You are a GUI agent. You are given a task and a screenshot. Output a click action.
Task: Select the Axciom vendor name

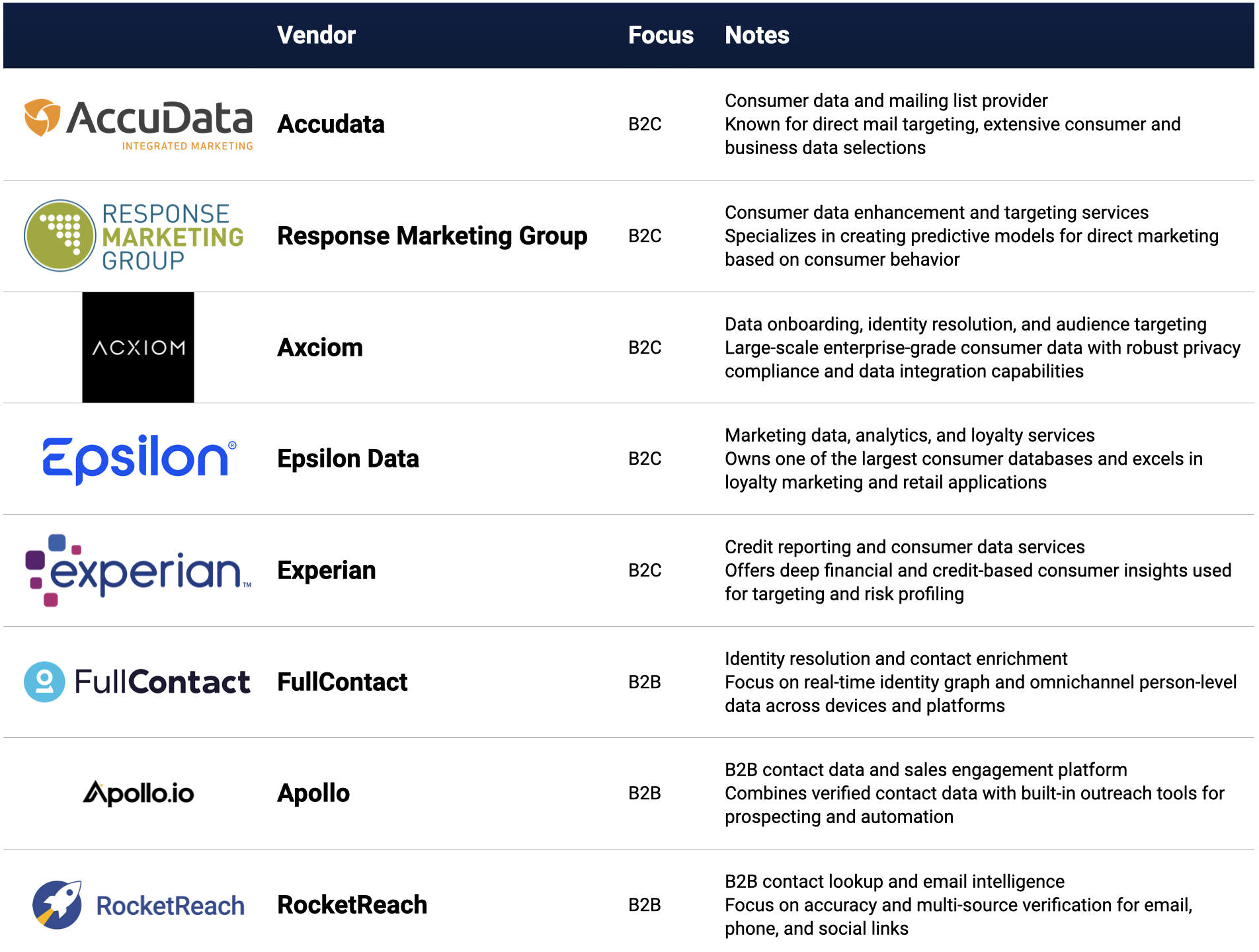(320, 348)
